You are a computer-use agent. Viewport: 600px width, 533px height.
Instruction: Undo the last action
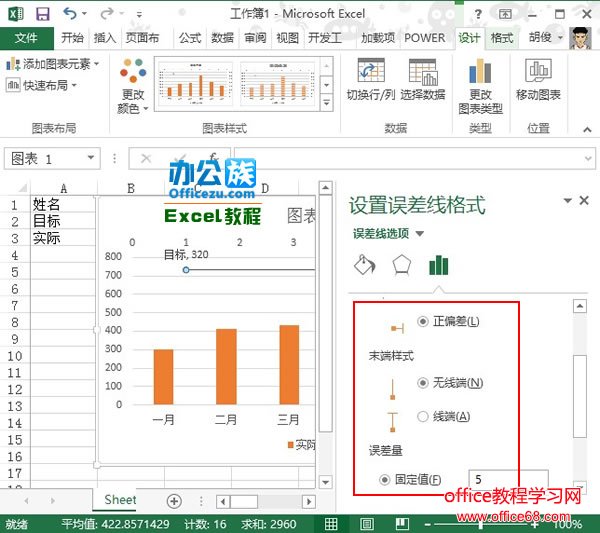coord(70,14)
